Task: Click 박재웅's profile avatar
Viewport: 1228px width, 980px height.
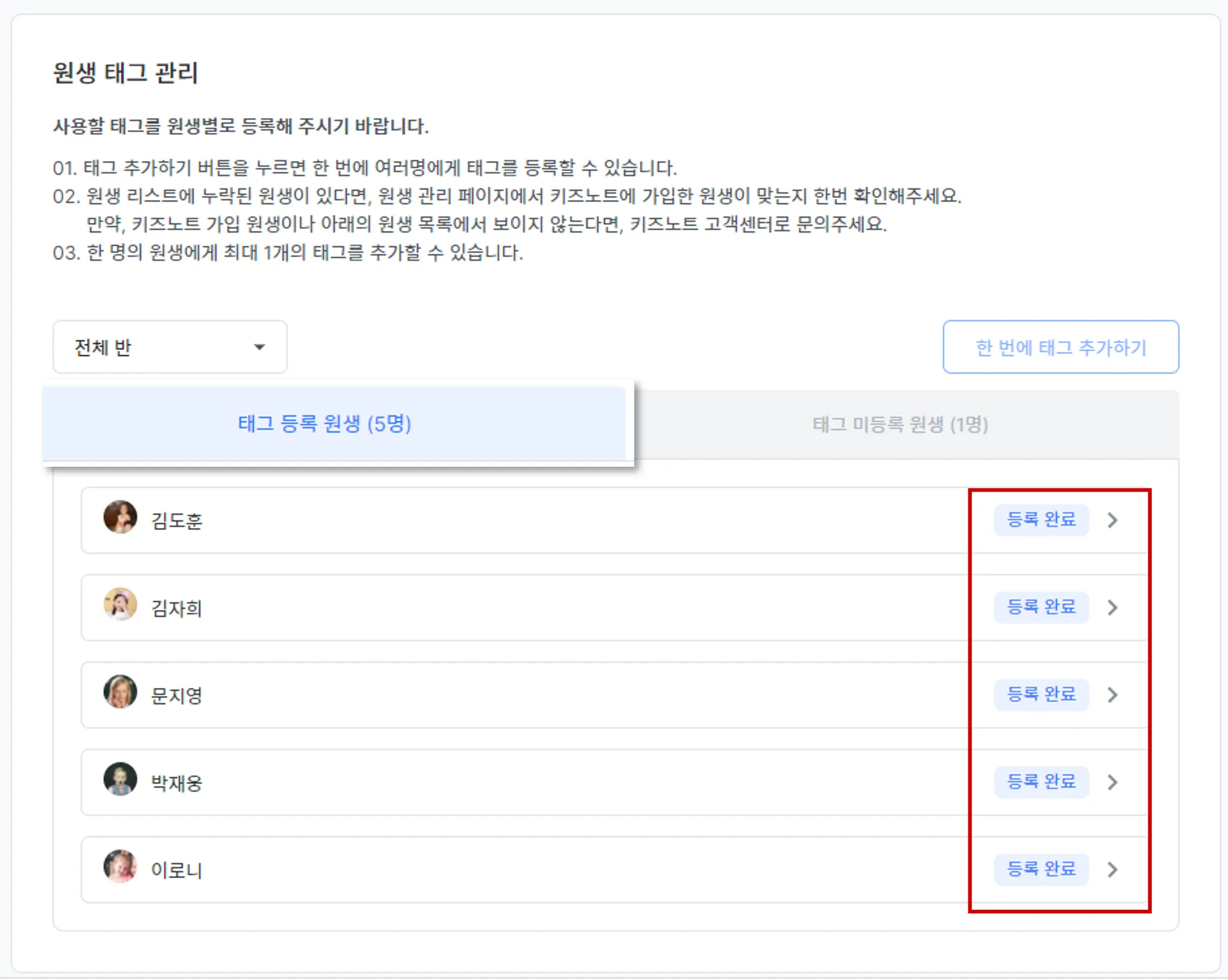Action: 121,779
